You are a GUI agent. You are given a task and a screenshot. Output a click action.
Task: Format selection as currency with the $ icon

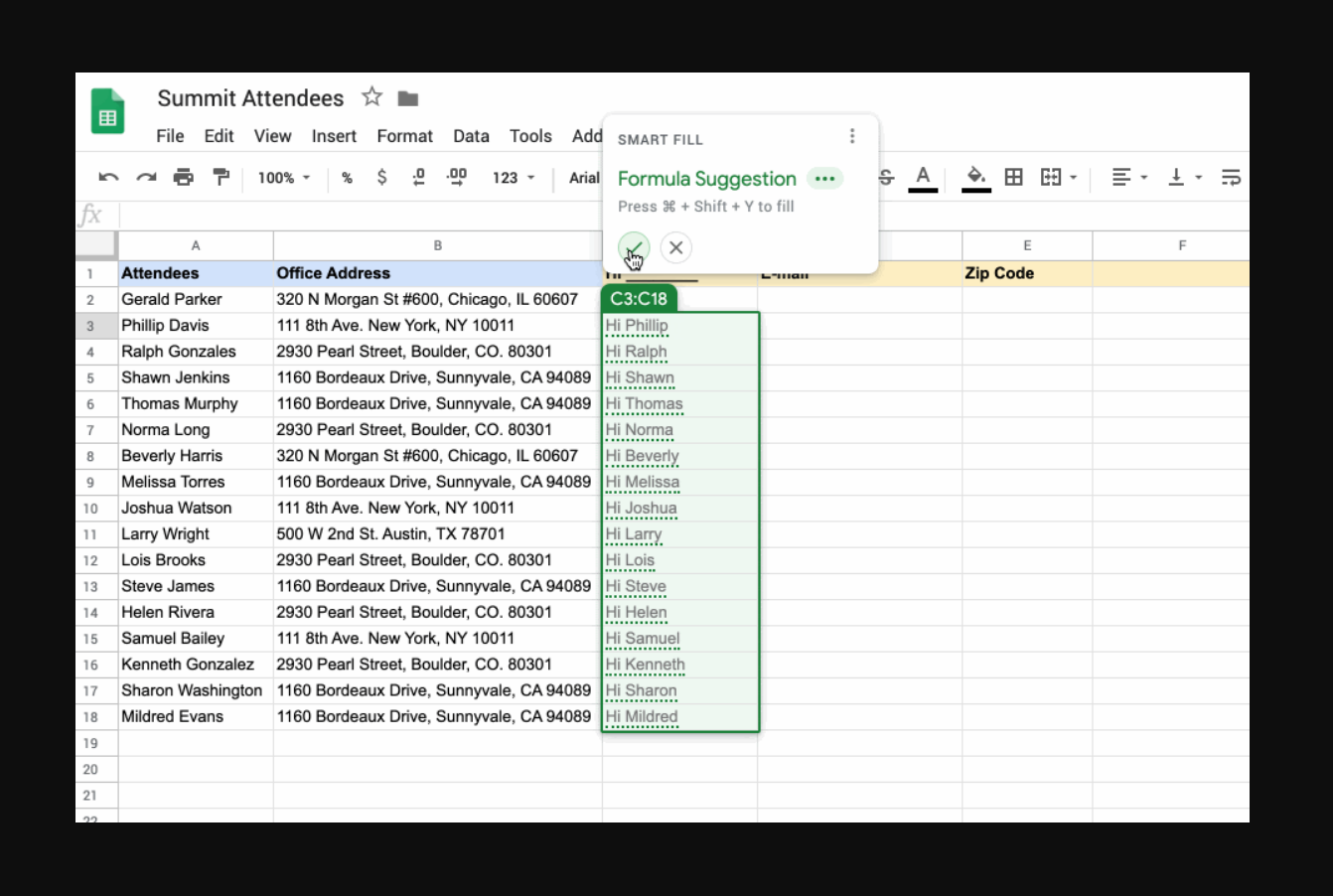(x=381, y=177)
